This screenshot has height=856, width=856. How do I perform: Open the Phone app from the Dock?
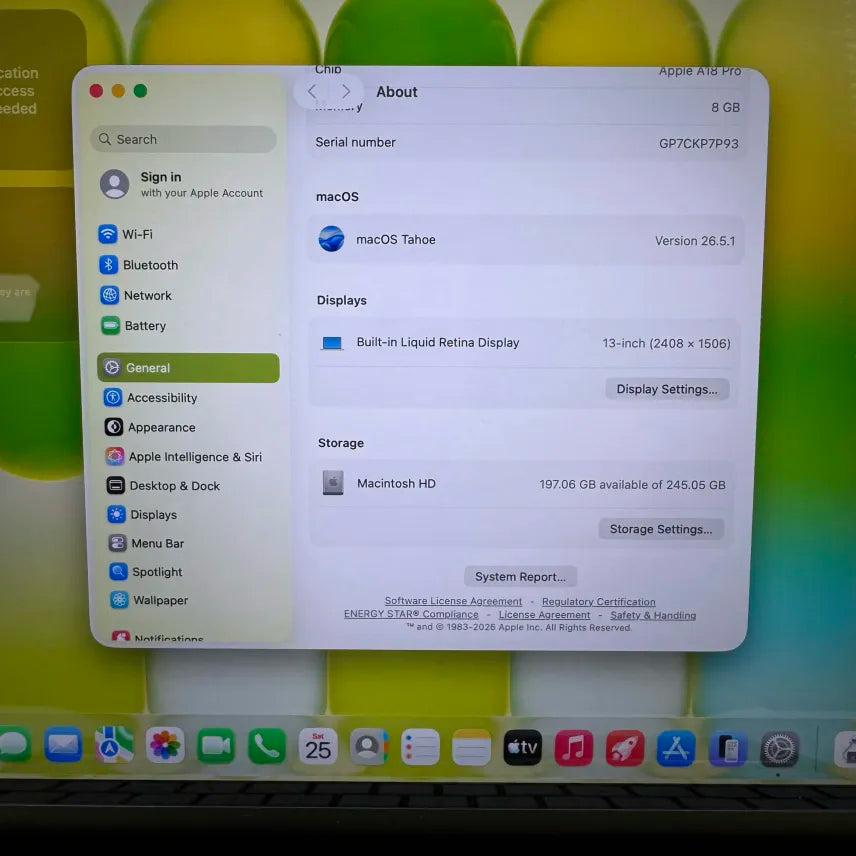(267, 746)
